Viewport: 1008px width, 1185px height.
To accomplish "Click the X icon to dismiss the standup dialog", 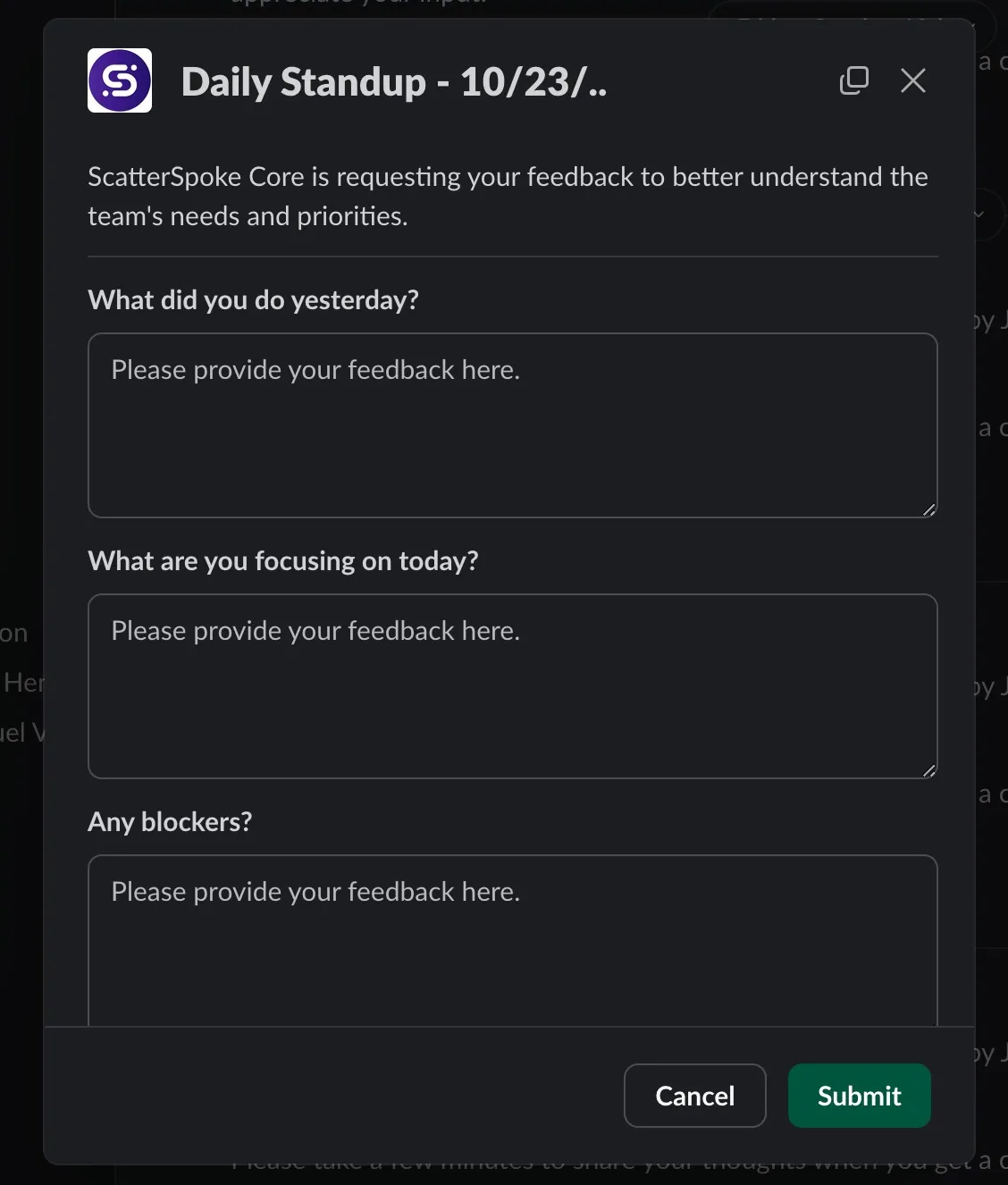I will tap(912, 80).
